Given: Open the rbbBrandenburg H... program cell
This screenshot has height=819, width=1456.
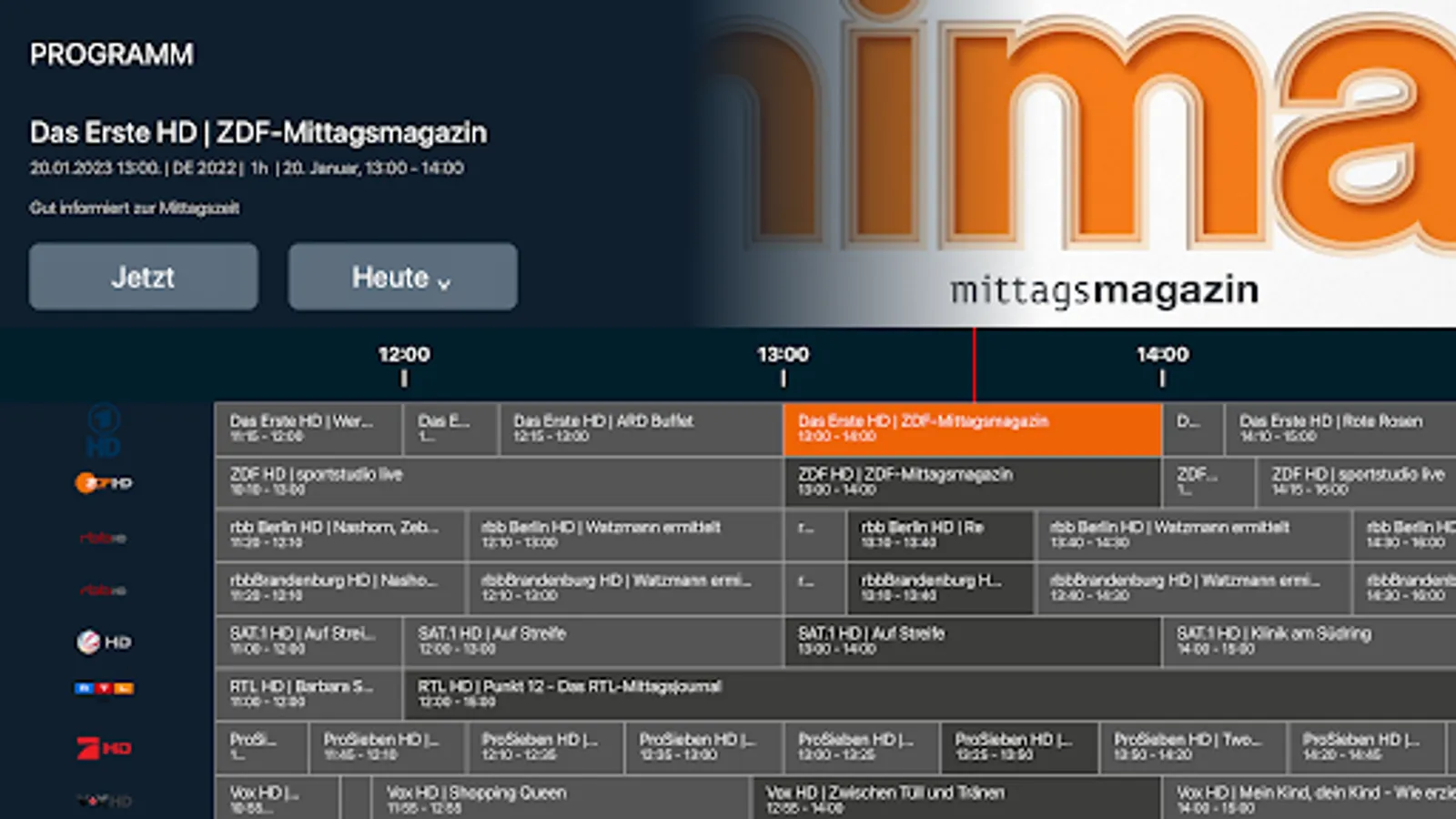Looking at the screenshot, I should click(940, 588).
